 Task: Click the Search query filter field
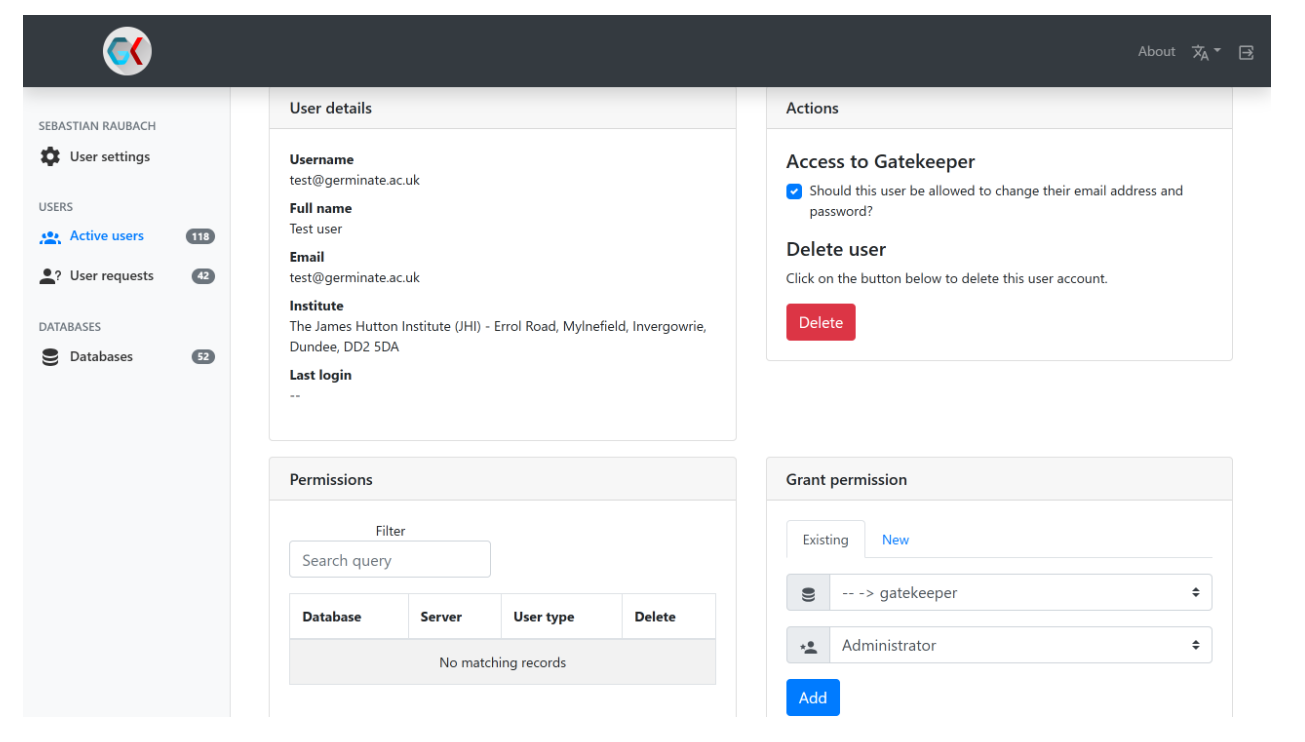point(390,560)
